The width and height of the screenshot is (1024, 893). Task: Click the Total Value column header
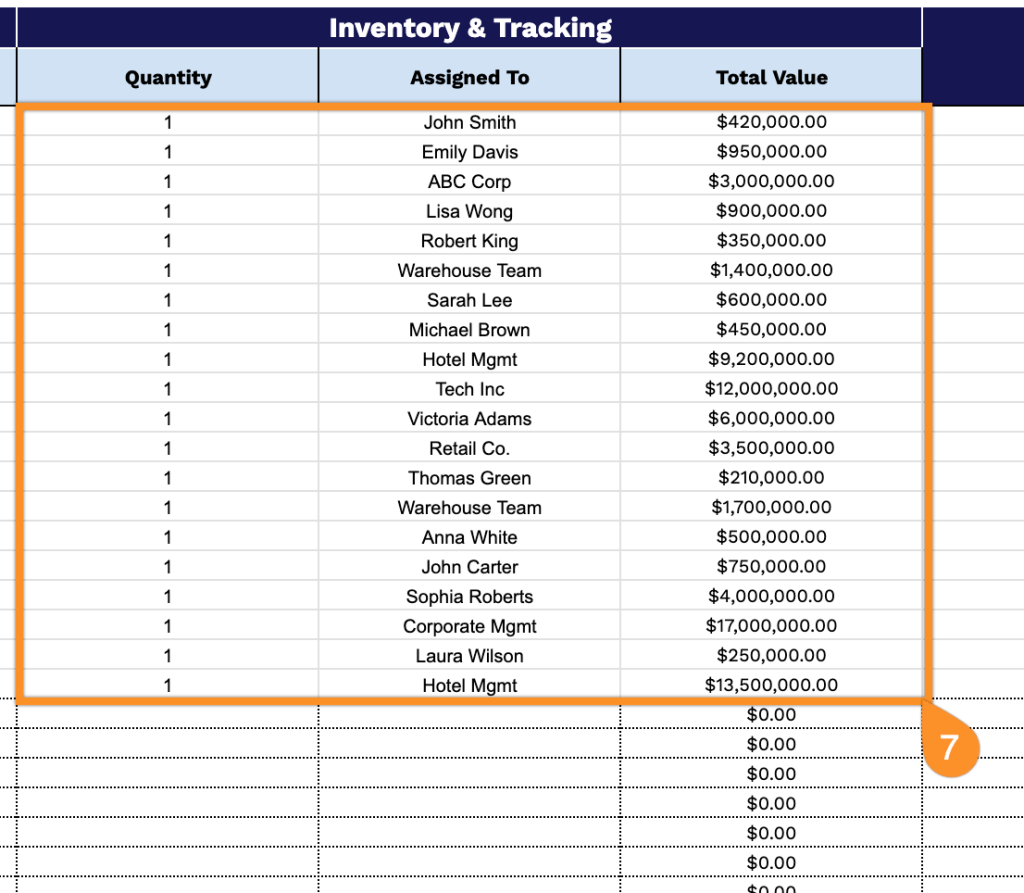[x=771, y=77]
